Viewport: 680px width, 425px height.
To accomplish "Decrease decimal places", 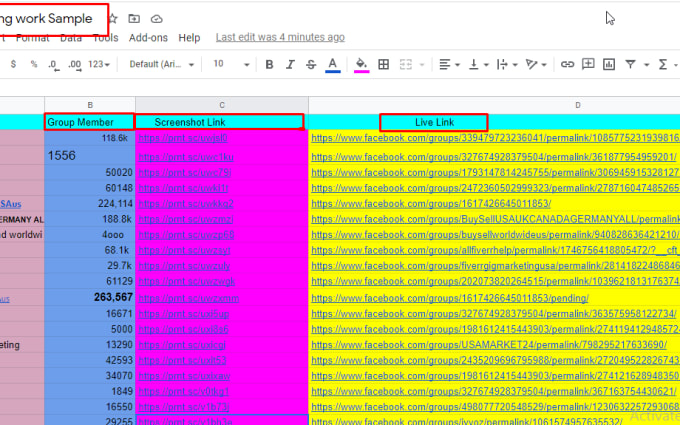I will pyautogui.click(x=53, y=65).
